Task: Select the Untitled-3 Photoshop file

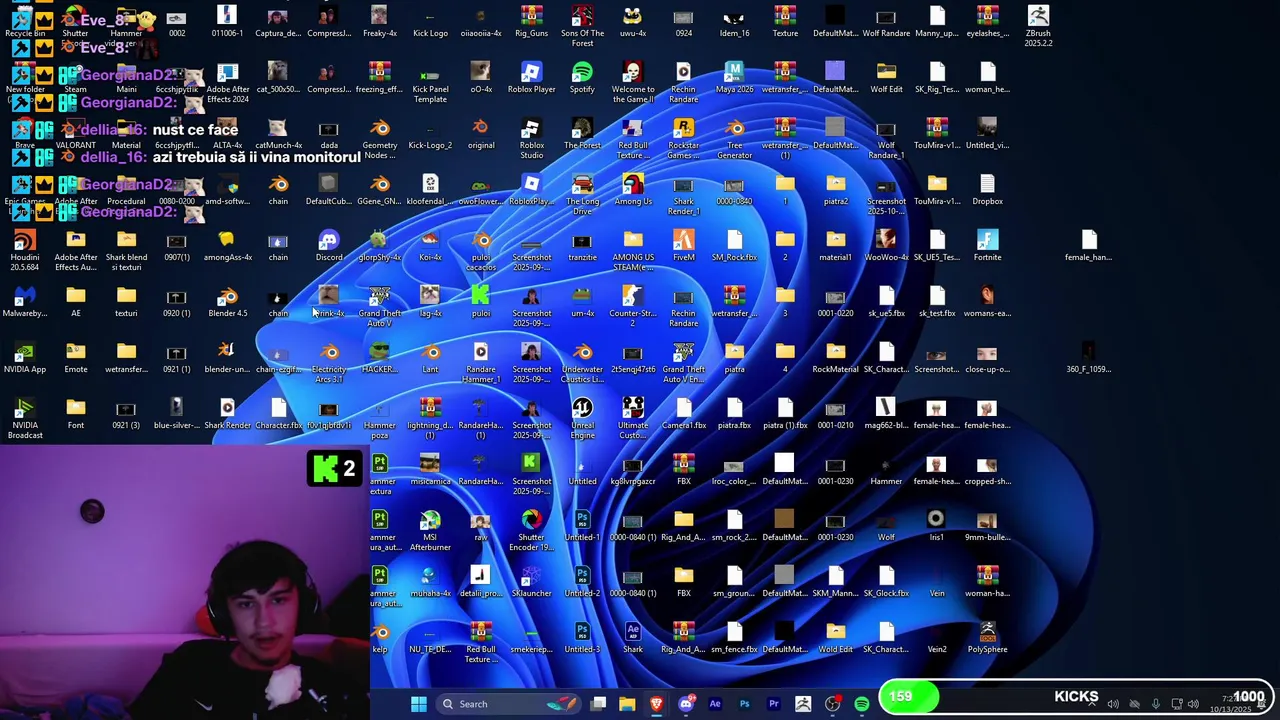Action: click(582, 638)
